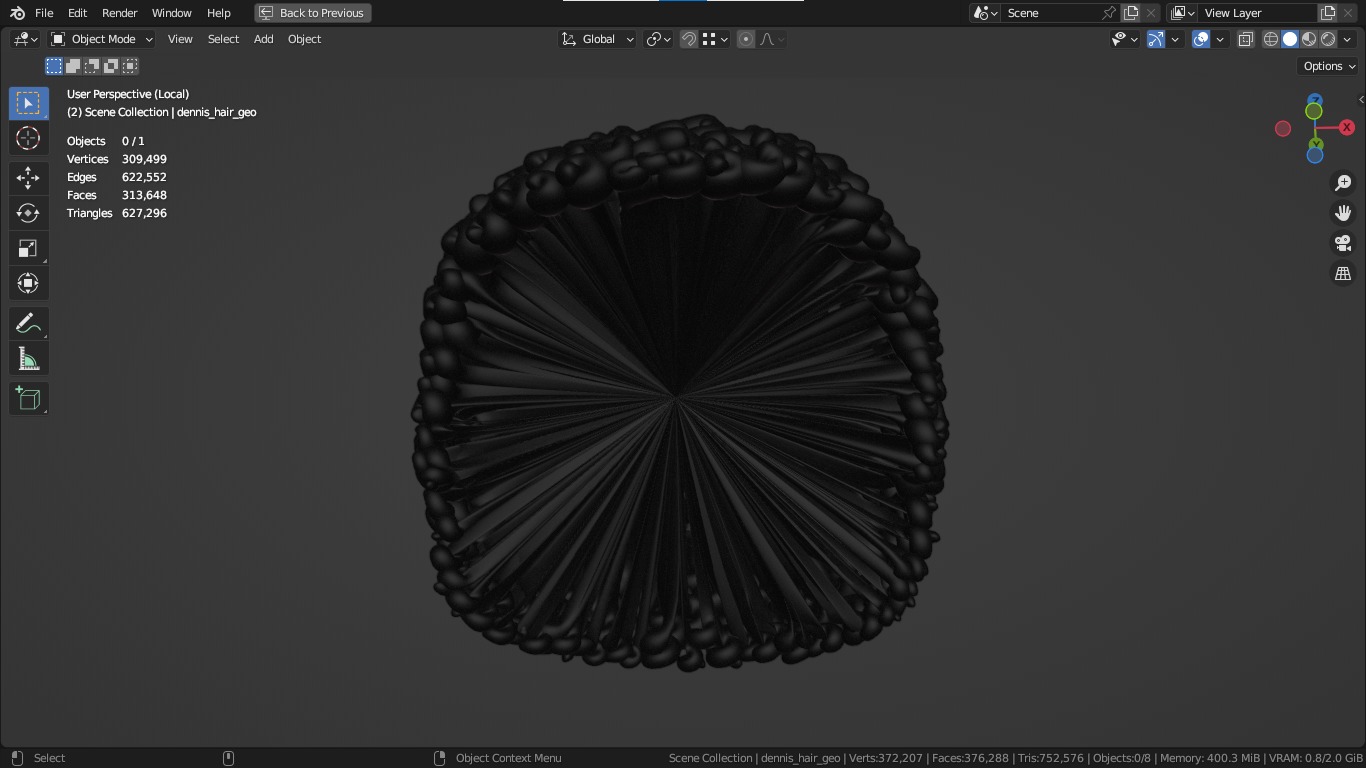This screenshot has width=1366, height=768.
Task: Open the Options dropdown
Action: pos(1329,66)
